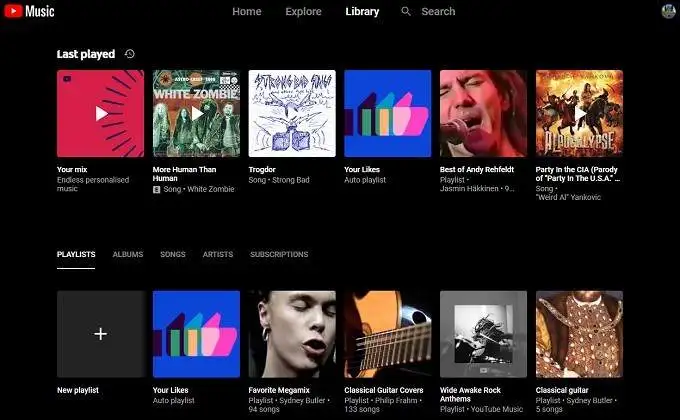Open the Philip Frahm creator link
This screenshot has height=420, width=680.
(396, 401)
